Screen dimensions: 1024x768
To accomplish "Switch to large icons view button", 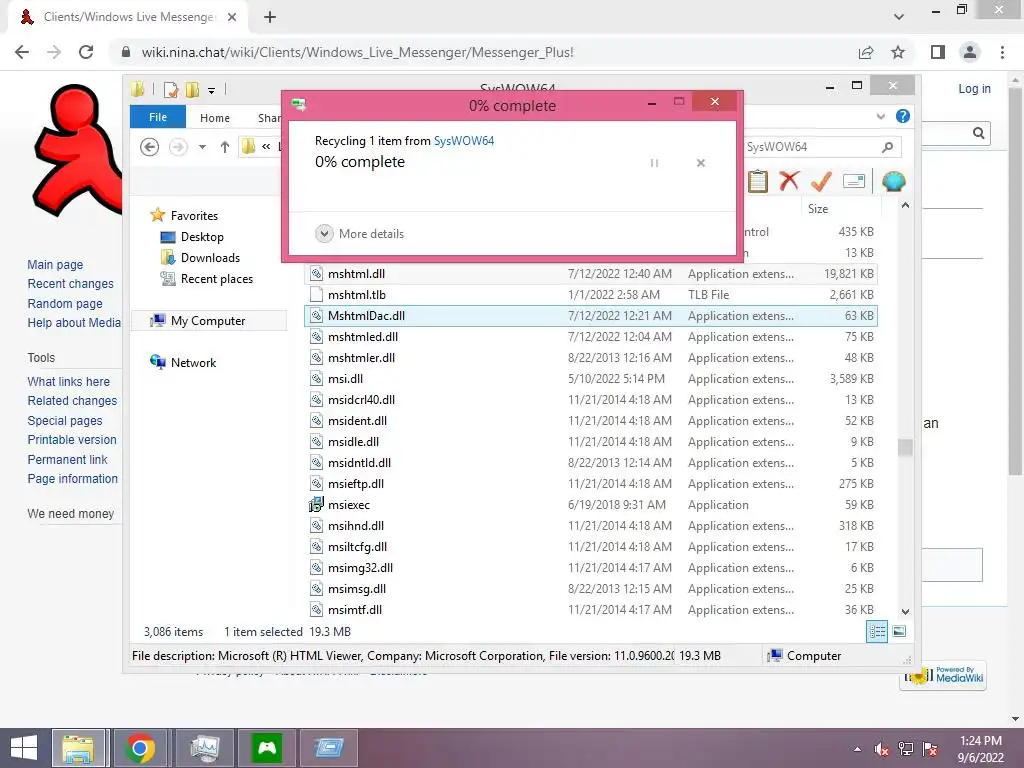I will [x=899, y=632].
